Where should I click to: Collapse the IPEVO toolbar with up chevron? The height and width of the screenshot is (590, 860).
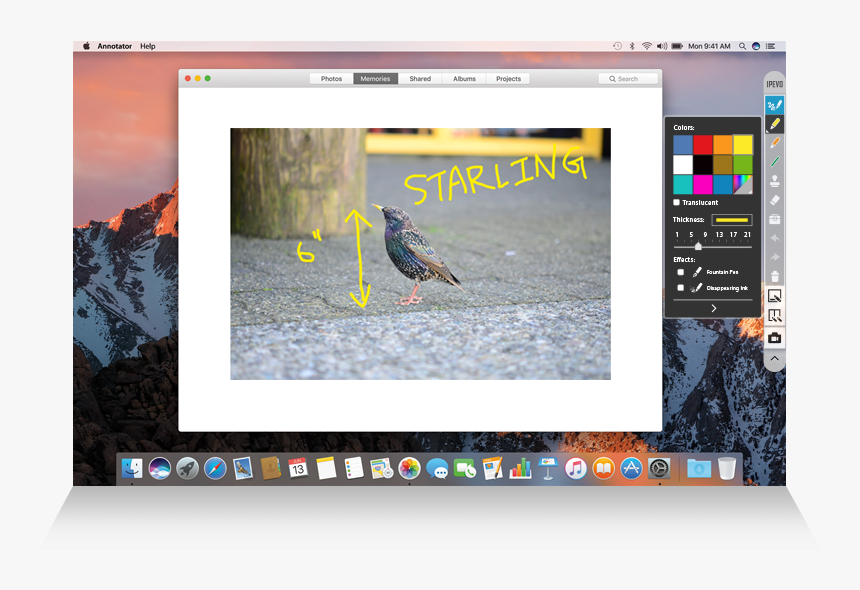pos(774,359)
